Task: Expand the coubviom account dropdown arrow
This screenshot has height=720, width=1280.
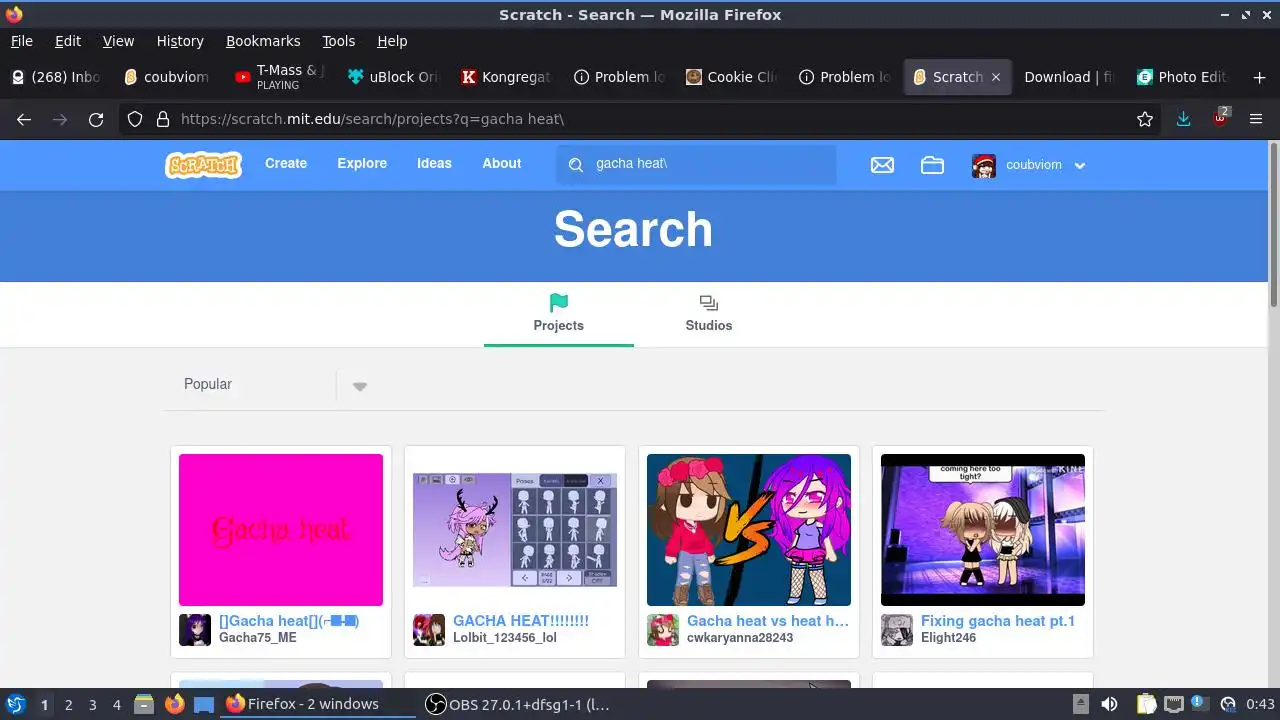Action: [1080, 166]
